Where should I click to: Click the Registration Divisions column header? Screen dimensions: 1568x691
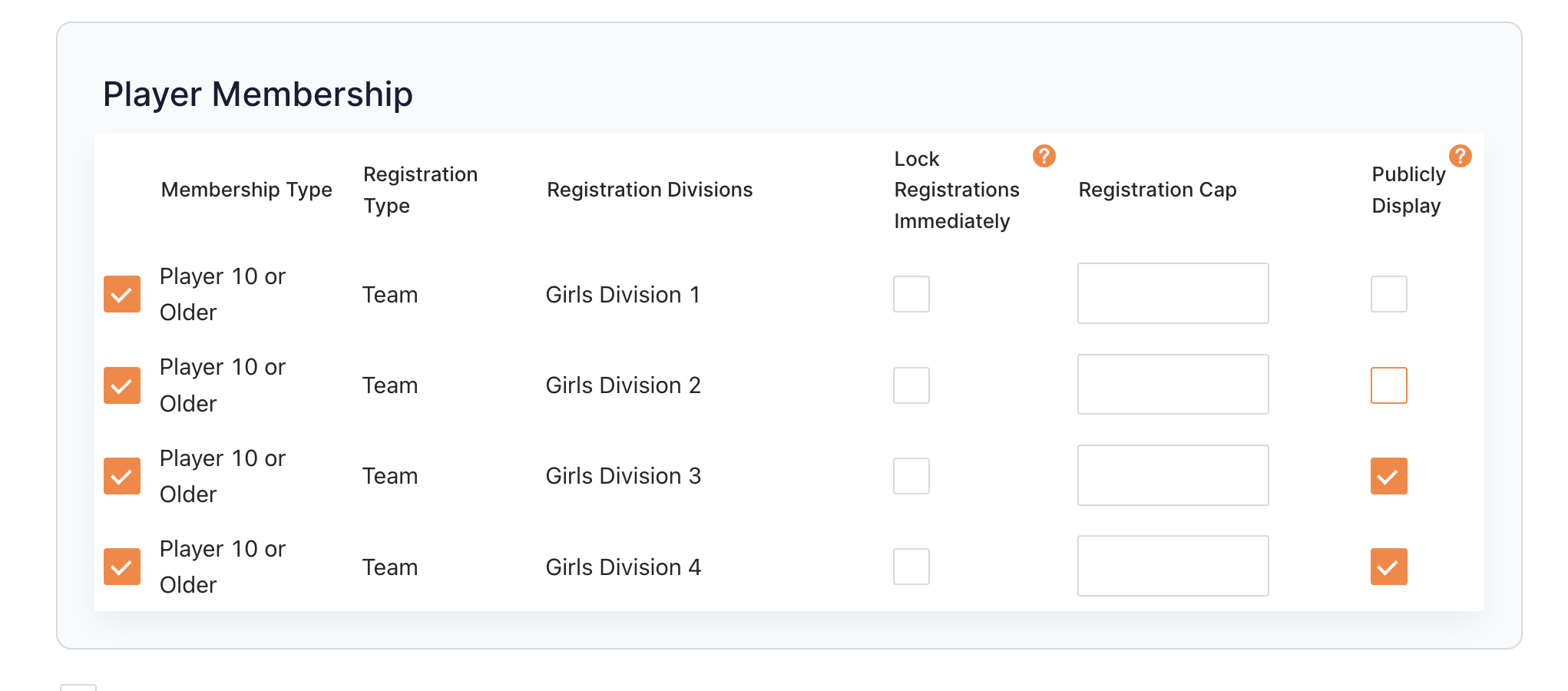(x=650, y=190)
